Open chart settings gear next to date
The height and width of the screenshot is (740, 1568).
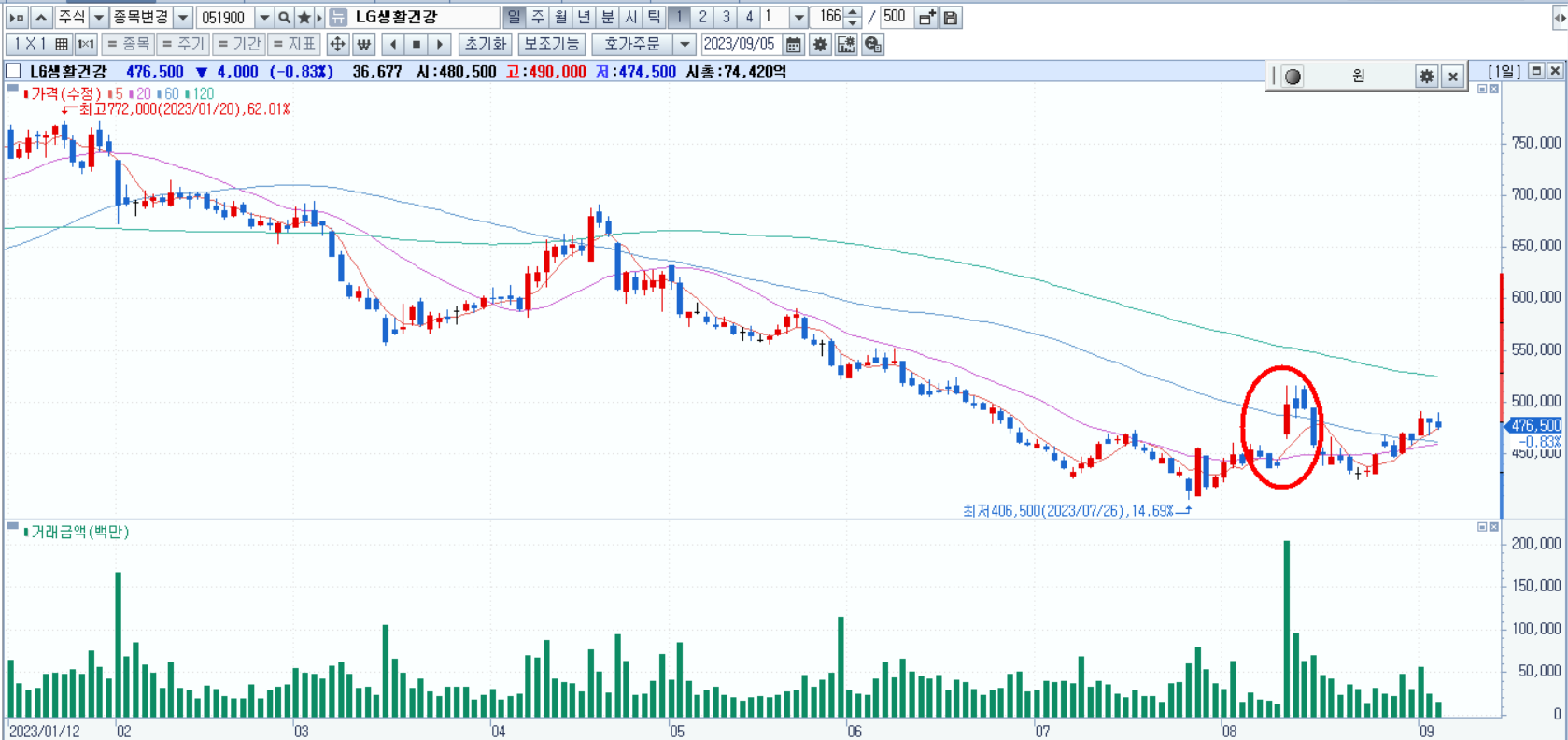coord(820,44)
